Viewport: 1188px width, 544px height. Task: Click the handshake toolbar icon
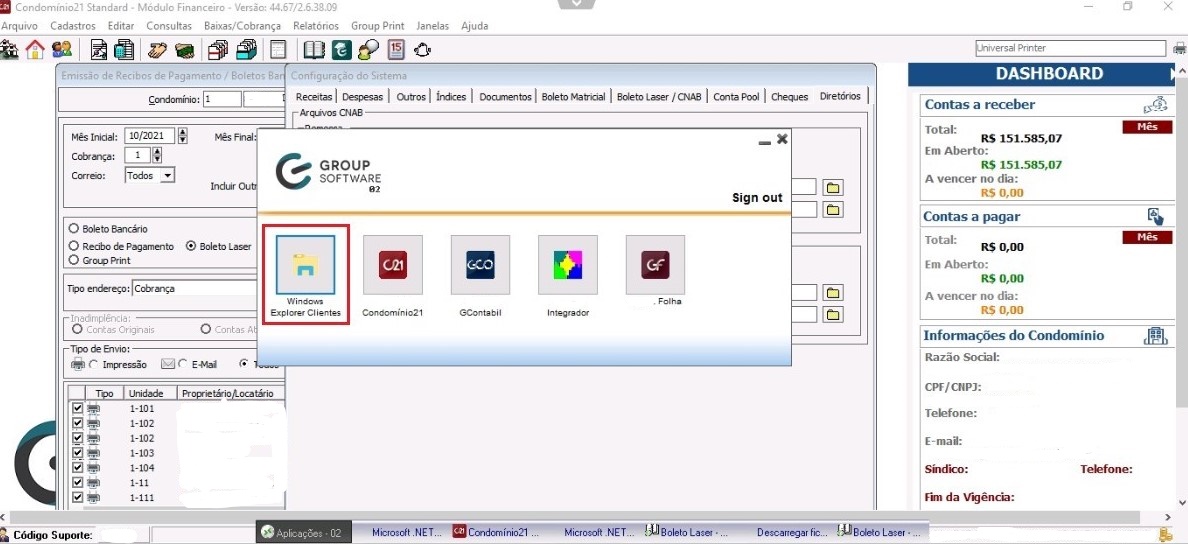pyautogui.click(x=158, y=50)
